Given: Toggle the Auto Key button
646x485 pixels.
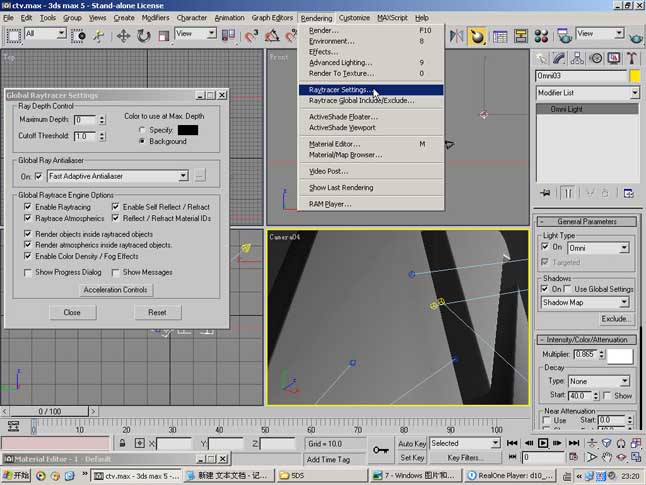Looking at the screenshot, I should [412, 443].
